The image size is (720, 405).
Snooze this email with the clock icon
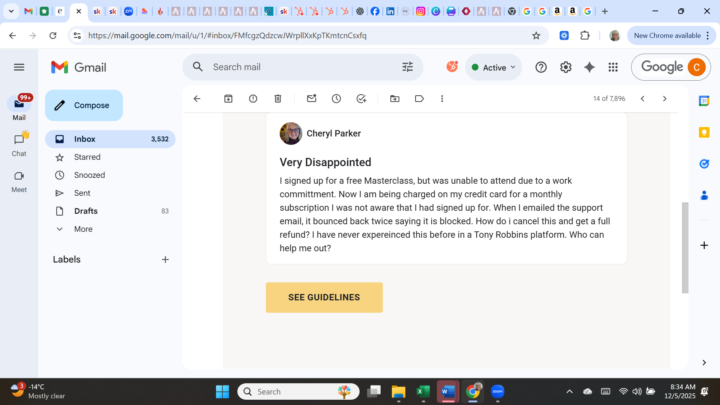pyautogui.click(x=336, y=99)
